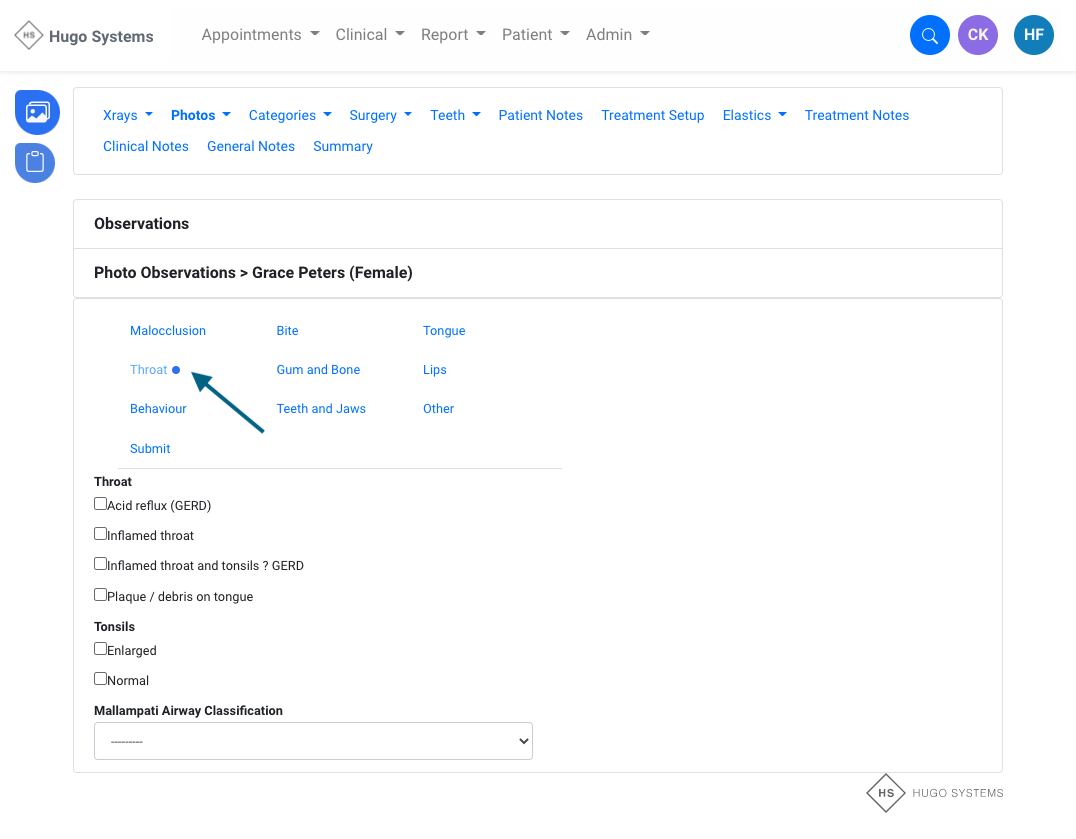
Task: Open the photo gallery sidebar icon
Action: [x=37, y=112]
